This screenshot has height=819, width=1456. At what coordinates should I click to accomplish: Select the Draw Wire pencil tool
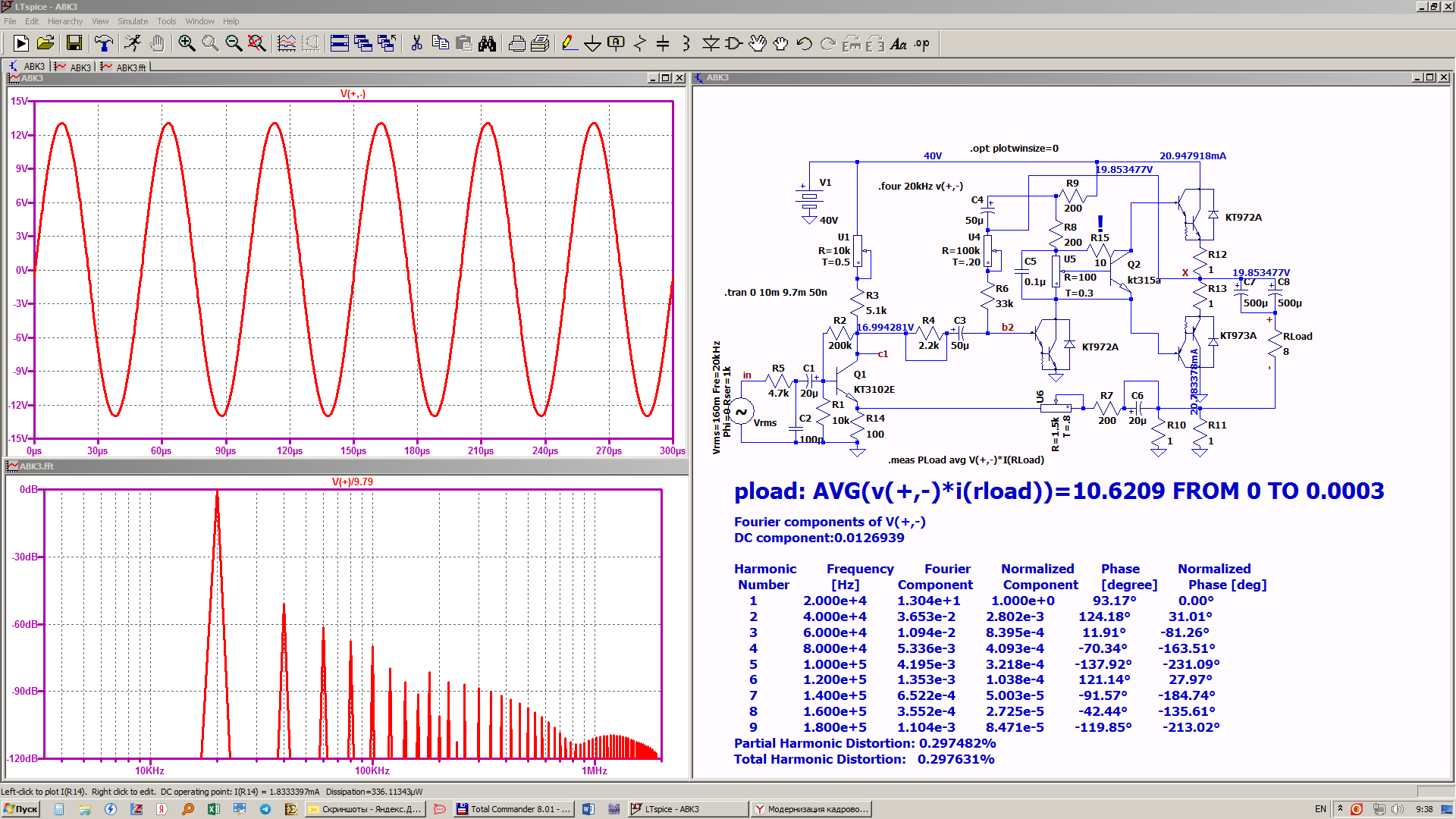[x=569, y=43]
